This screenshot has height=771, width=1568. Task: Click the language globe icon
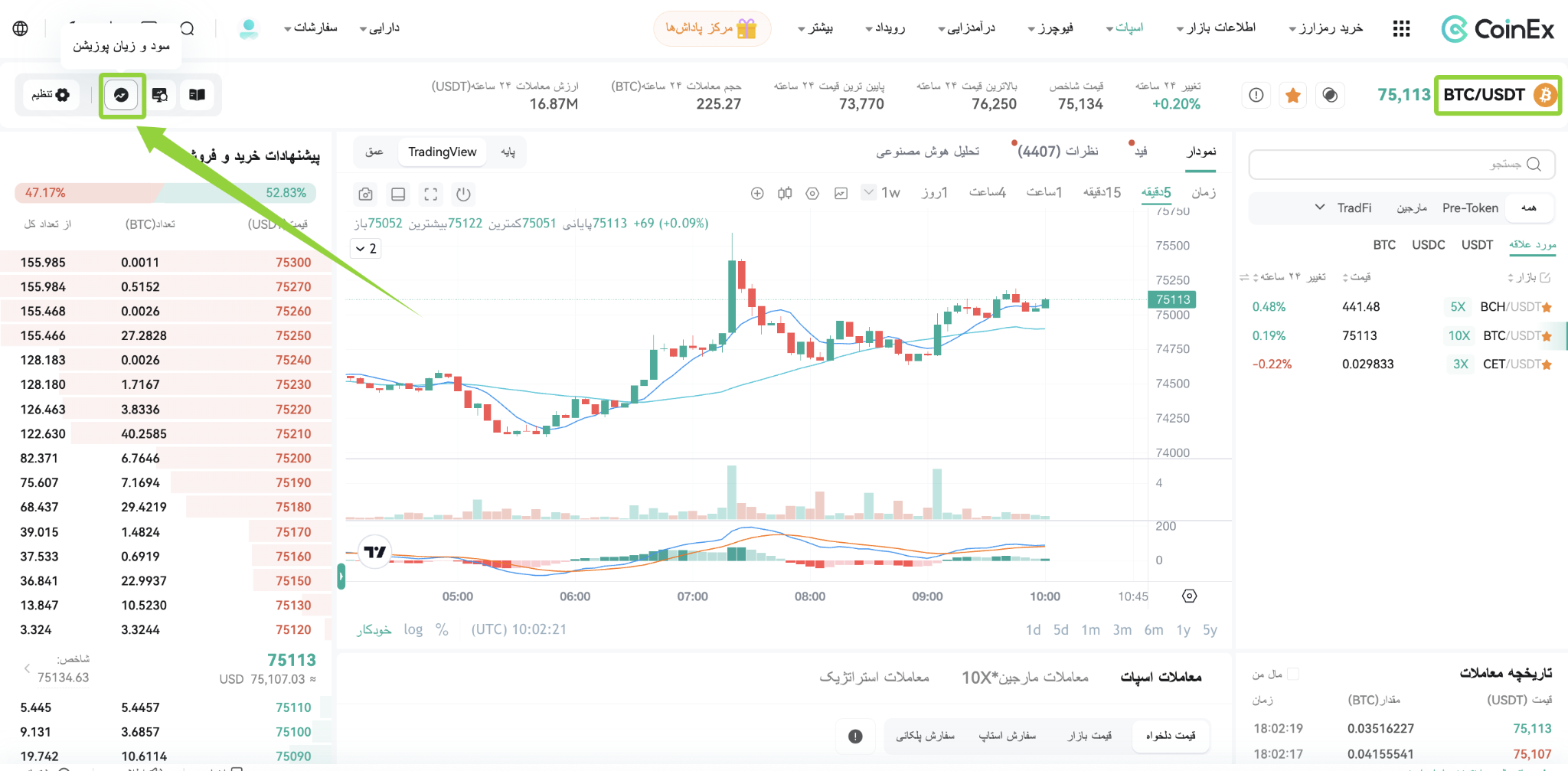(x=21, y=28)
